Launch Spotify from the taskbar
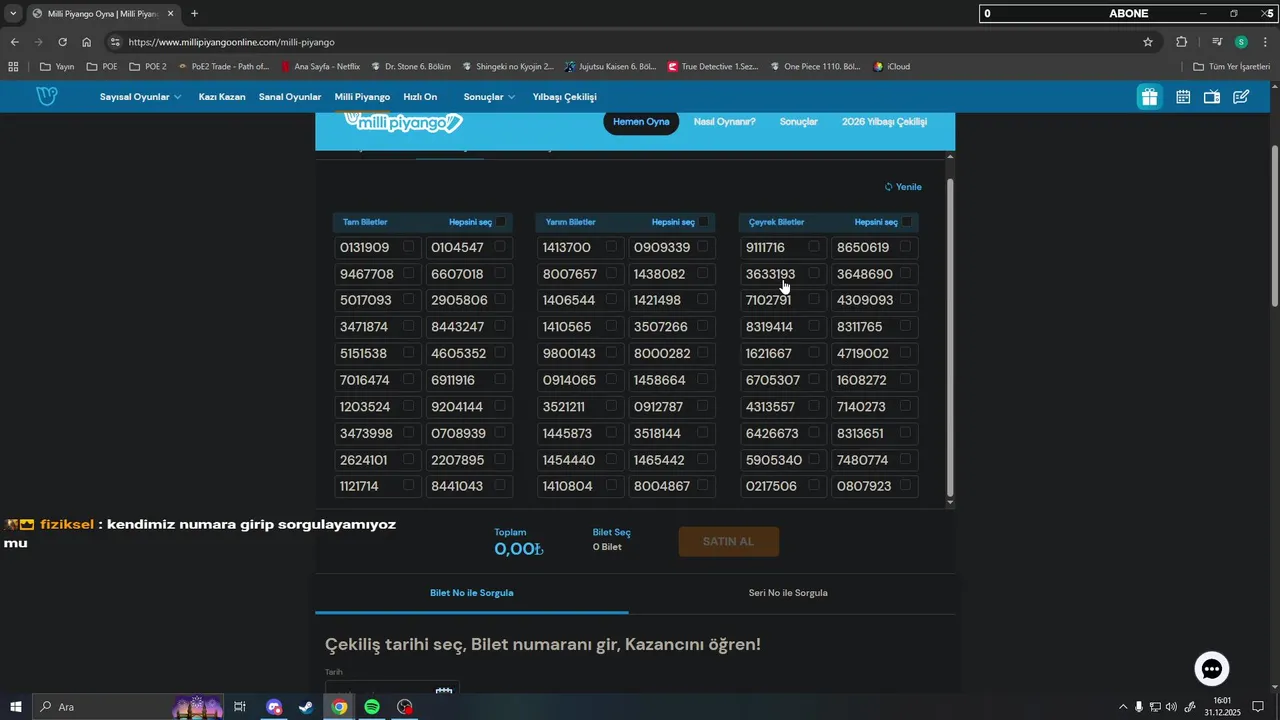Screen dimensions: 1280x720 (372, 707)
